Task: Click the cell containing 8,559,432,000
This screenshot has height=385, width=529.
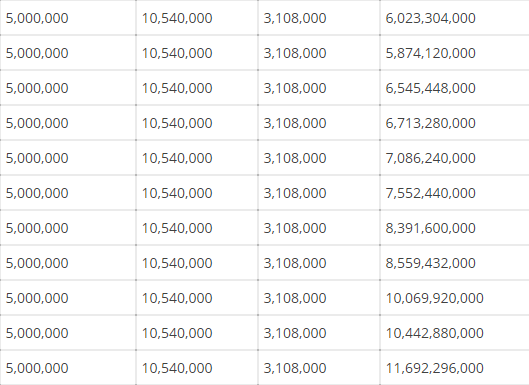Action: pos(454,263)
